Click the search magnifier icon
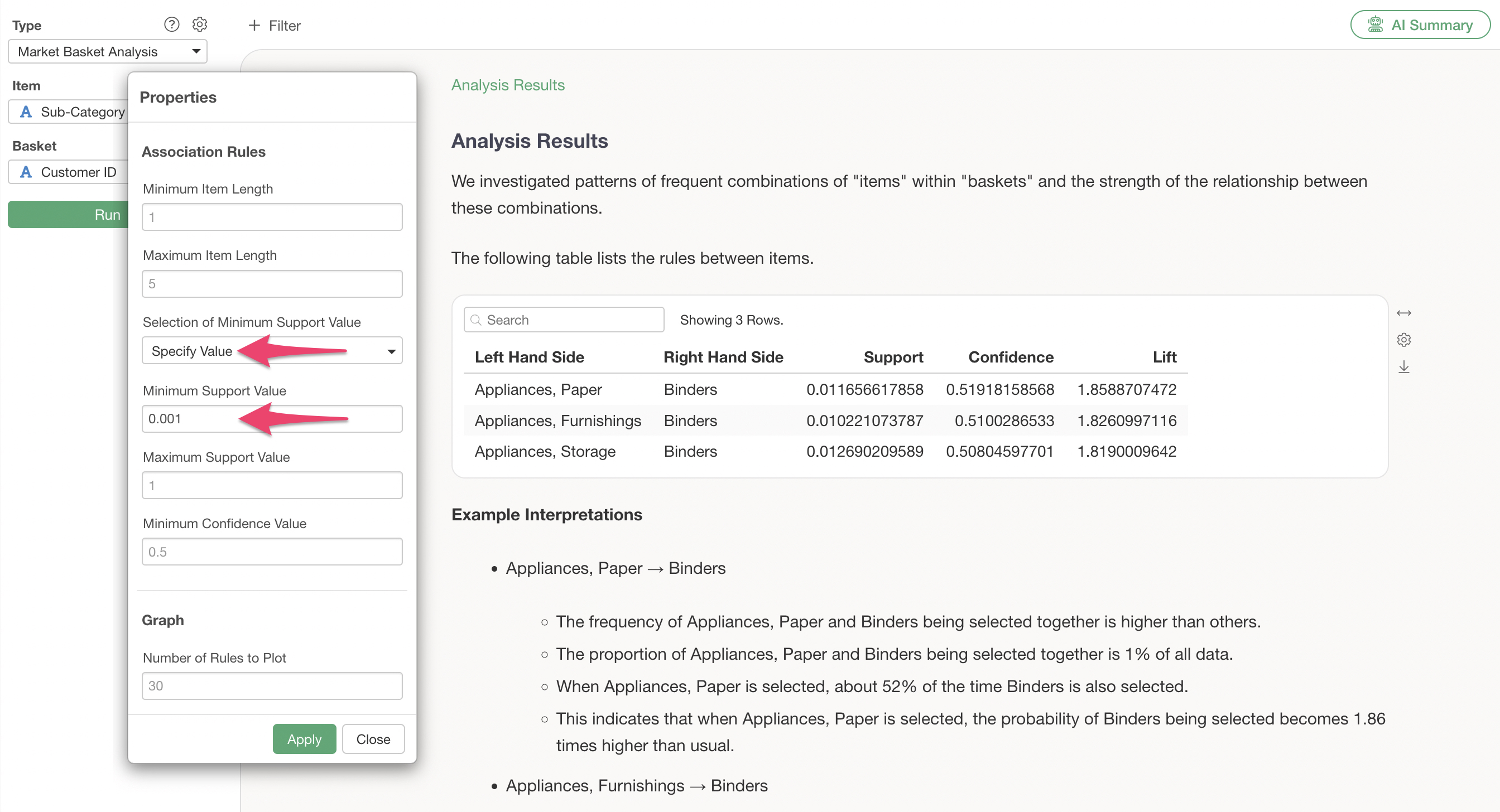Image resolution: width=1500 pixels, height=812 pixels. [x=476, y=320]
